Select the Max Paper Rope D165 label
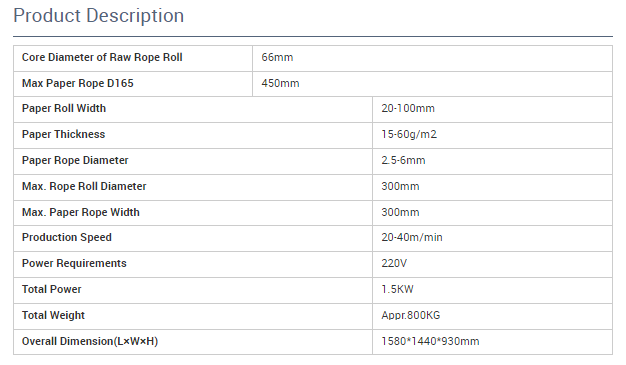This screenshot has height=365, width=626. [x=77, y=83]
